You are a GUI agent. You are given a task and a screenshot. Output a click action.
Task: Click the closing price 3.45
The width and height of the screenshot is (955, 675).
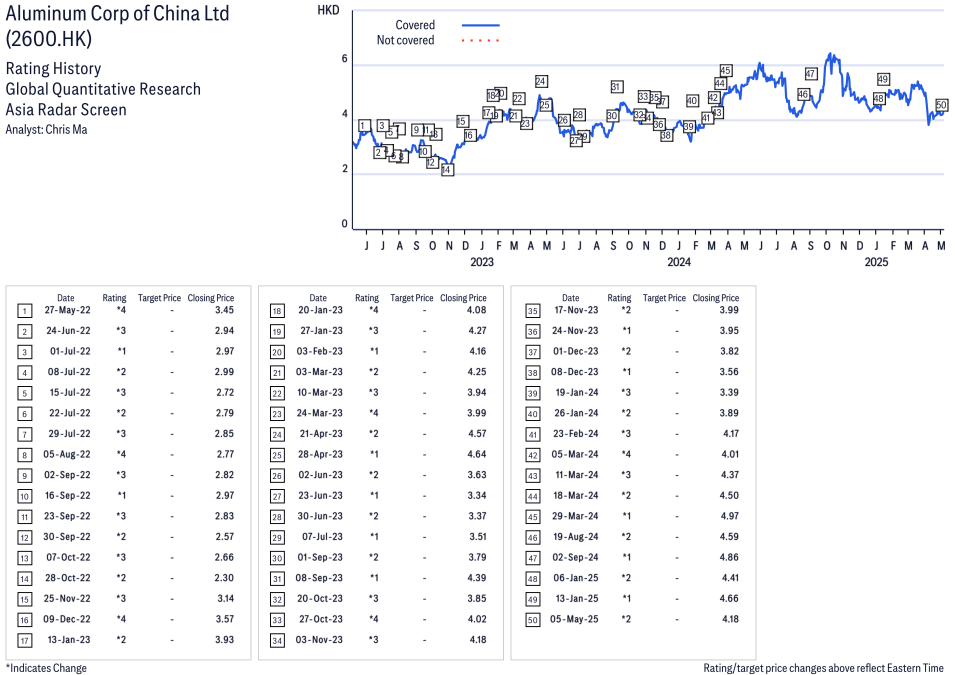click(225, 310)
